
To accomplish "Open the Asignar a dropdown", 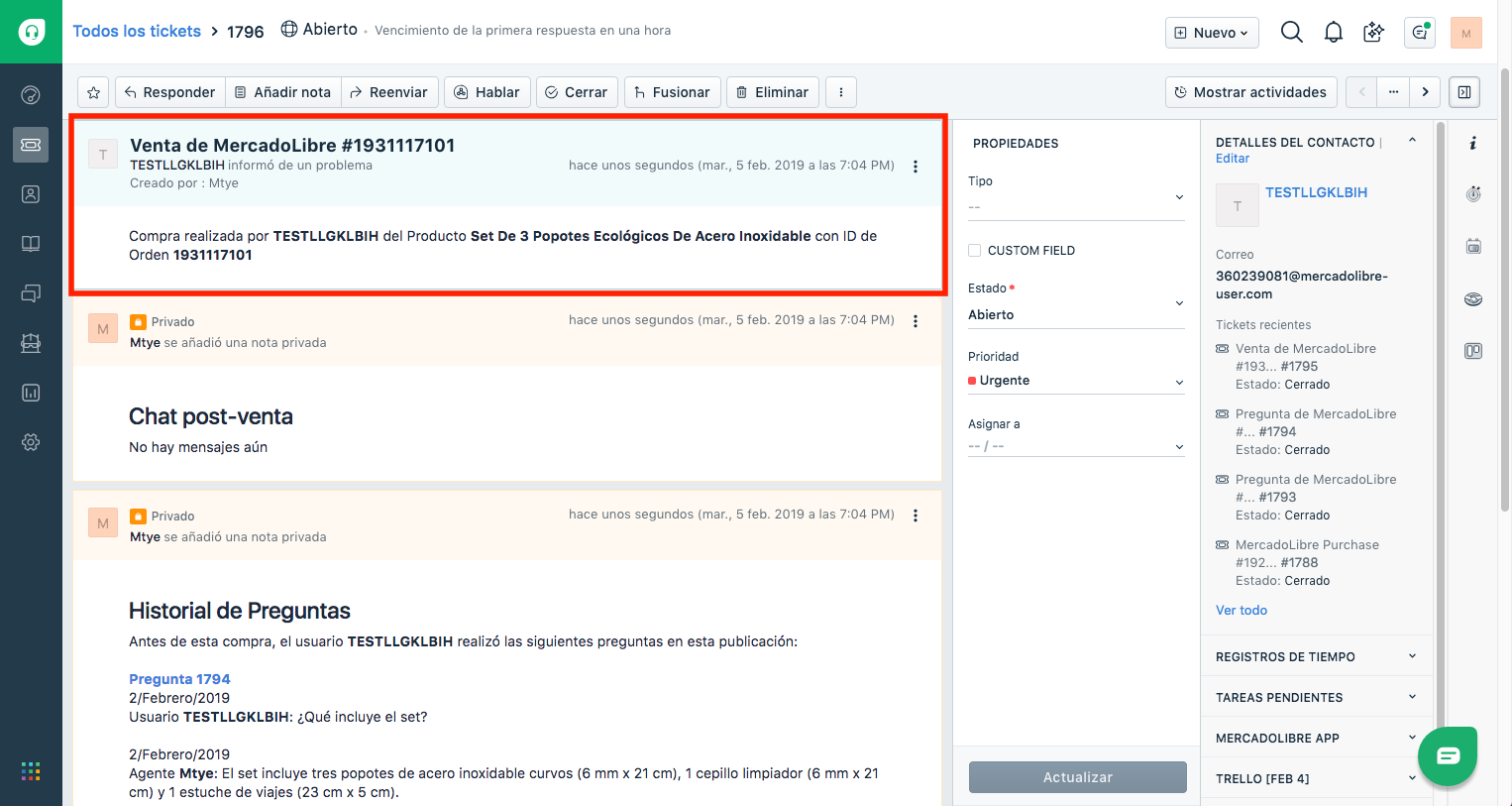I will click(1076, 446).
